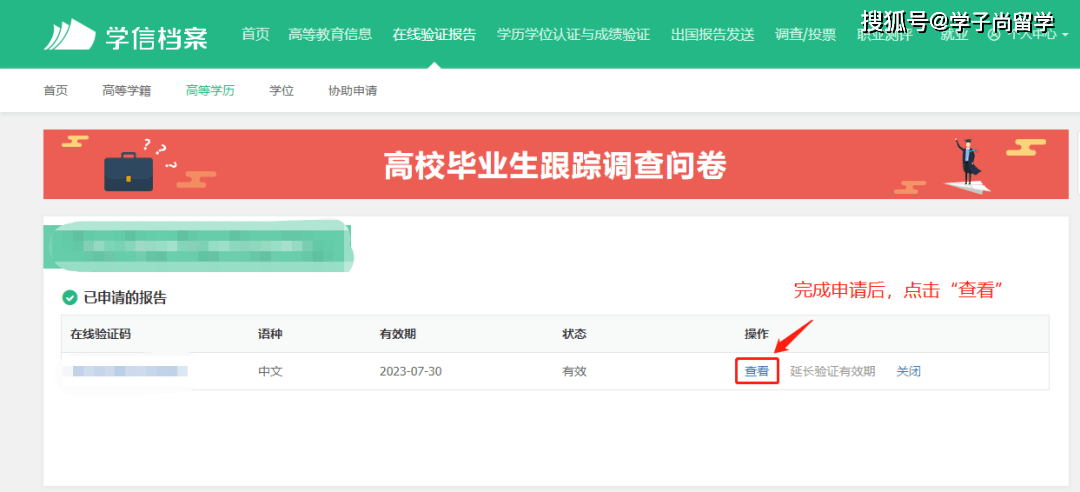Click the briefcase icon on the banner
This screenshot has width=1080, height=492.
pyautogui.click(x=129, y=170)
